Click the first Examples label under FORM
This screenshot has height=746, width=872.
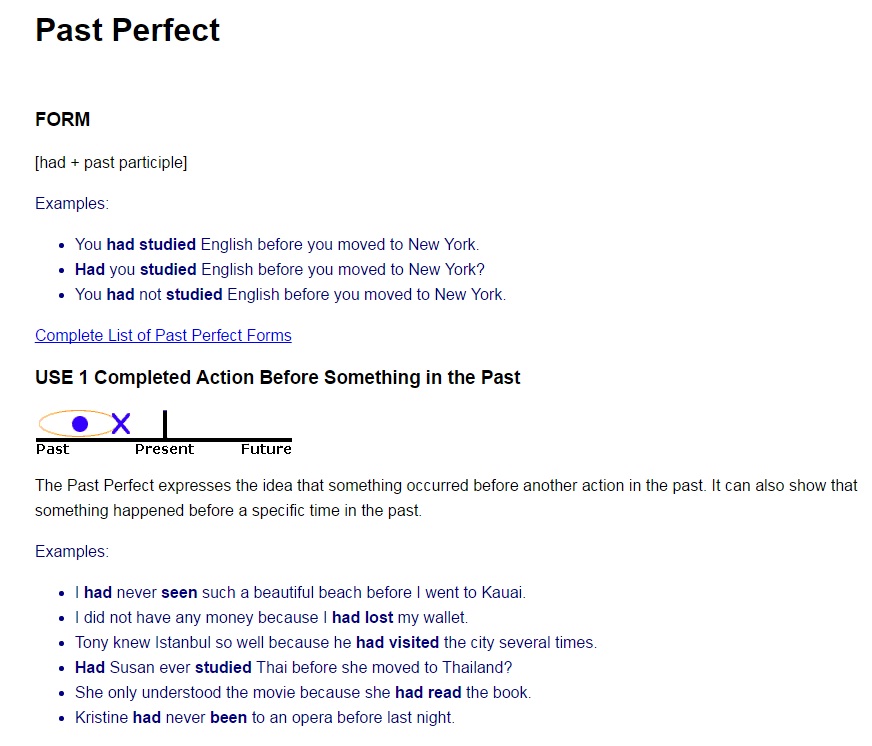tap(71, 203)
